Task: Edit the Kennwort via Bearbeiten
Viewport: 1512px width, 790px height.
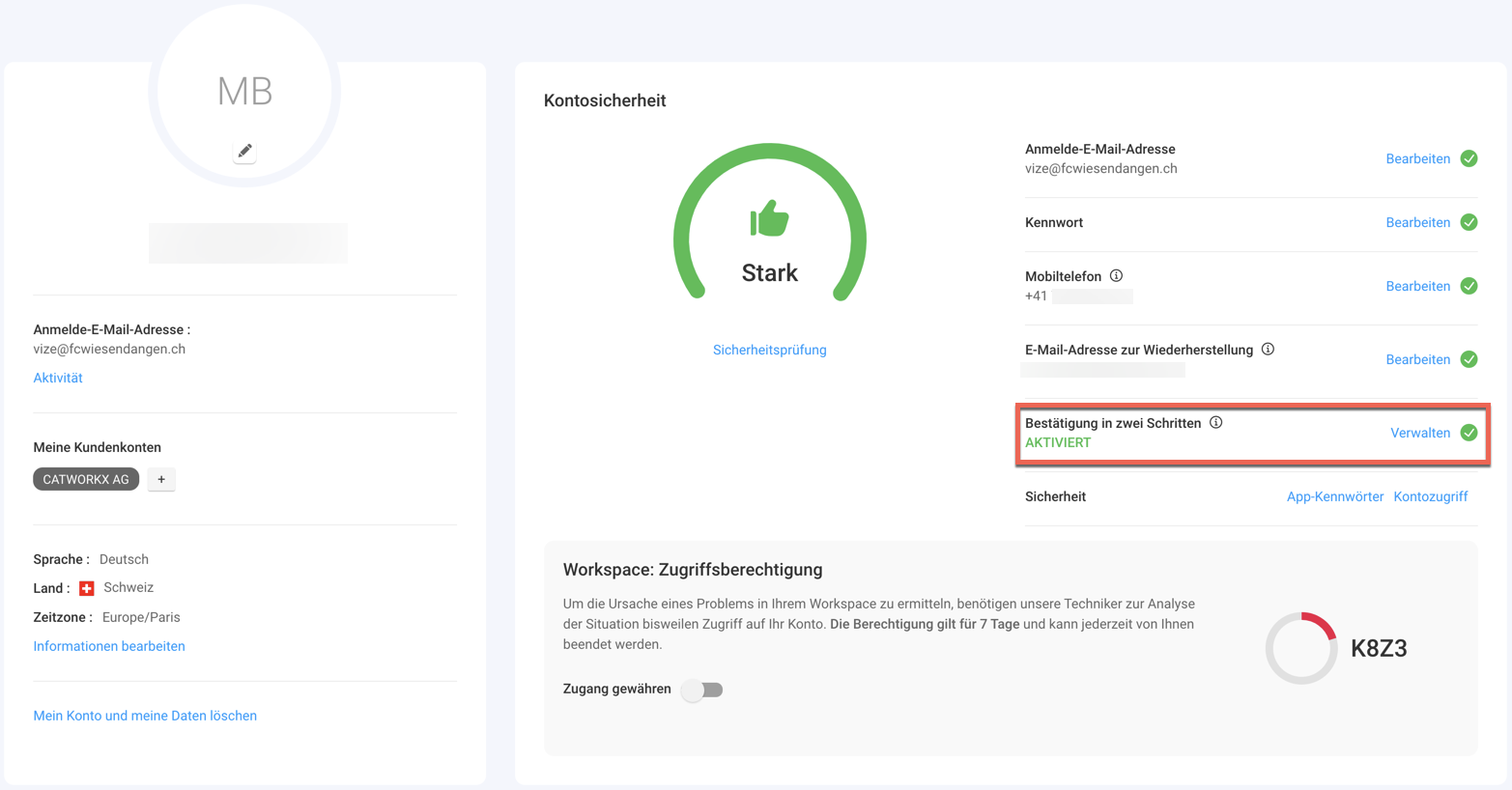Action: click(x=1417, y=222)
